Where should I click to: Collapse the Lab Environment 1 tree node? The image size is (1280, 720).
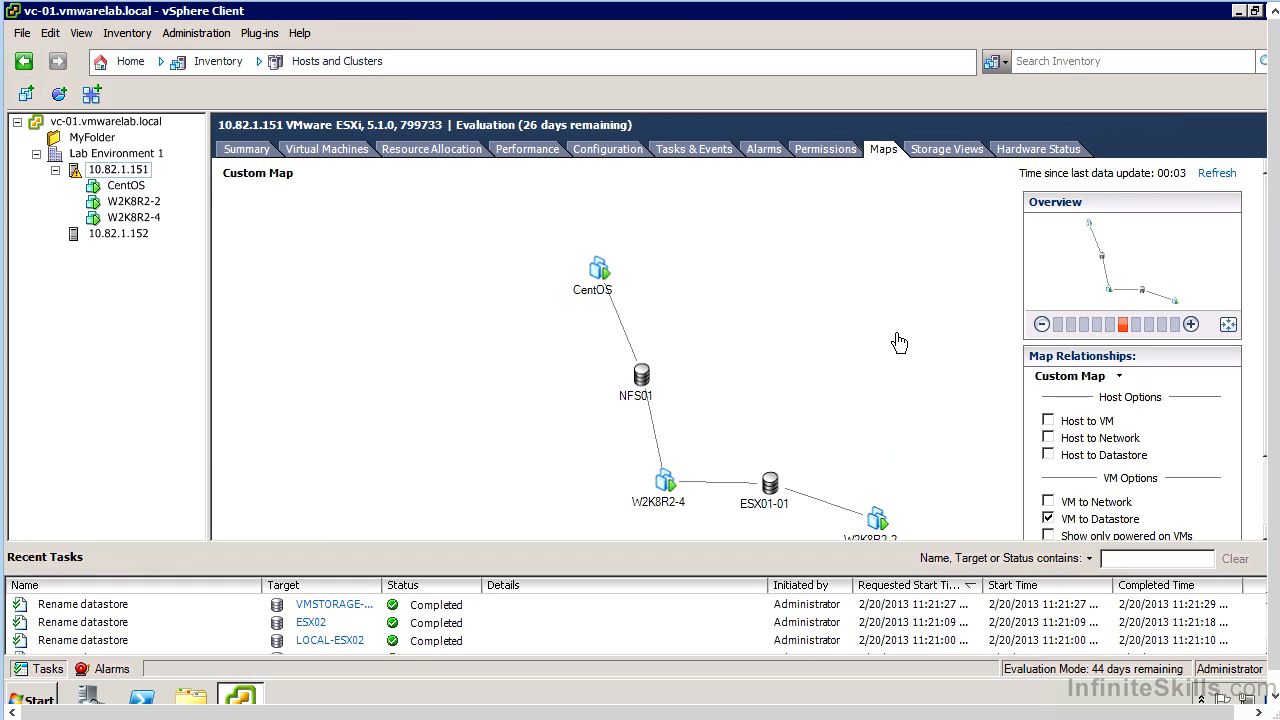(36, 154)
